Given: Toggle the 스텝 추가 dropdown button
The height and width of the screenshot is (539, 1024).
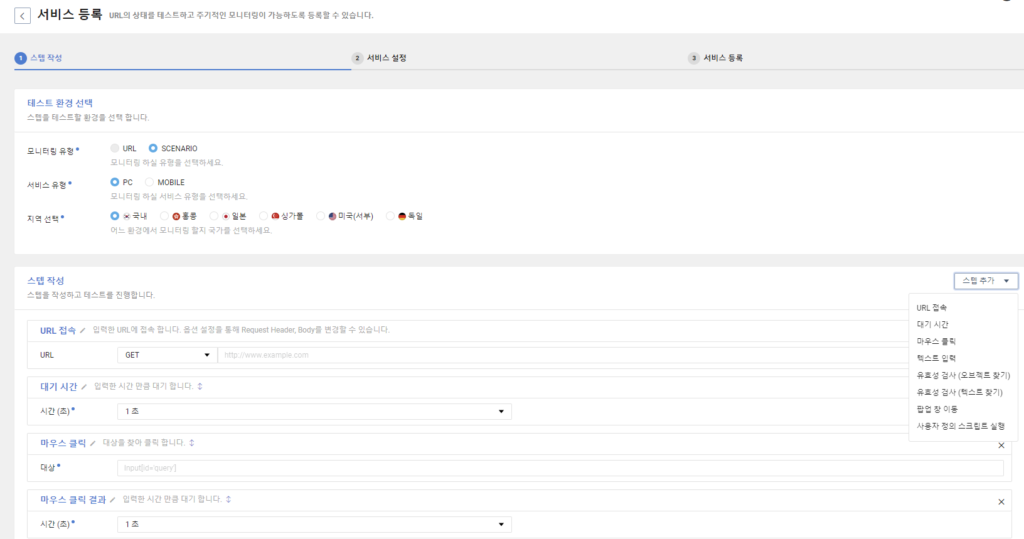Looking at the screenshot, I should (x=986, y=281).
